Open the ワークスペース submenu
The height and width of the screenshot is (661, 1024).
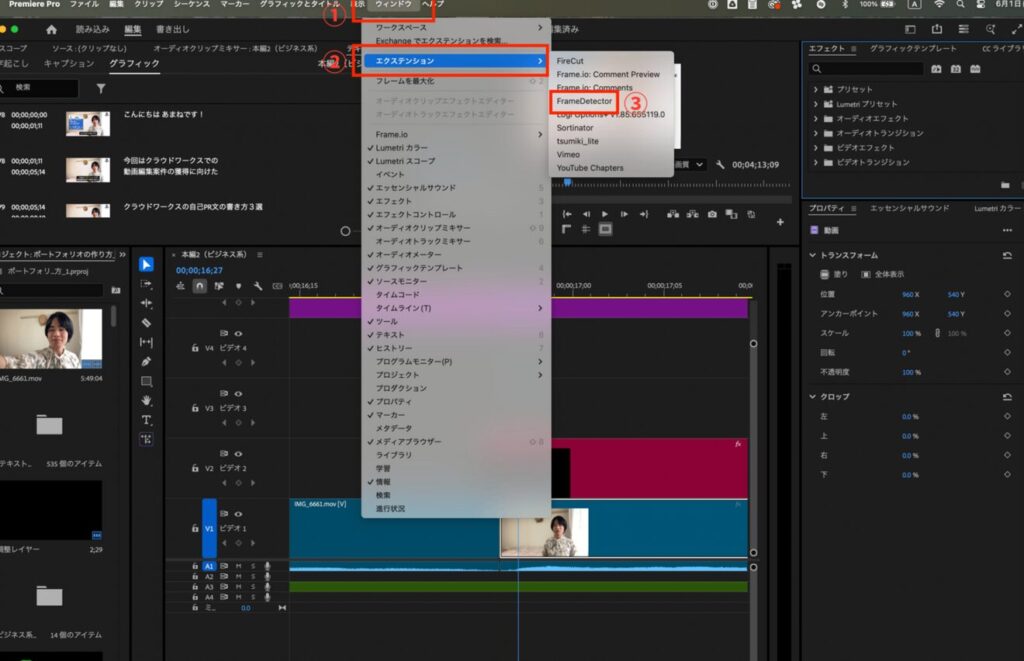coord(456,27)
